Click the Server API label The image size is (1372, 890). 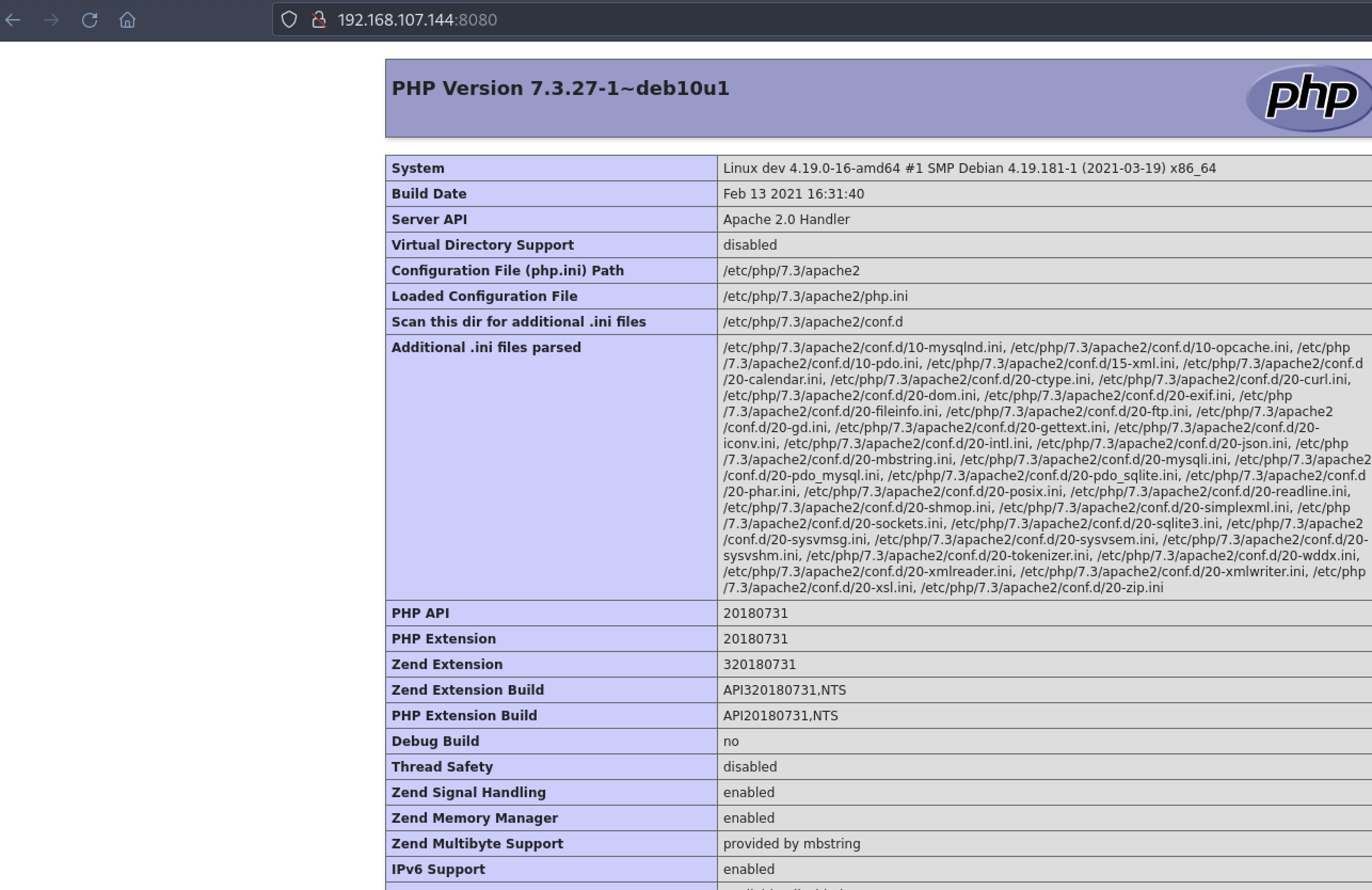429,220
